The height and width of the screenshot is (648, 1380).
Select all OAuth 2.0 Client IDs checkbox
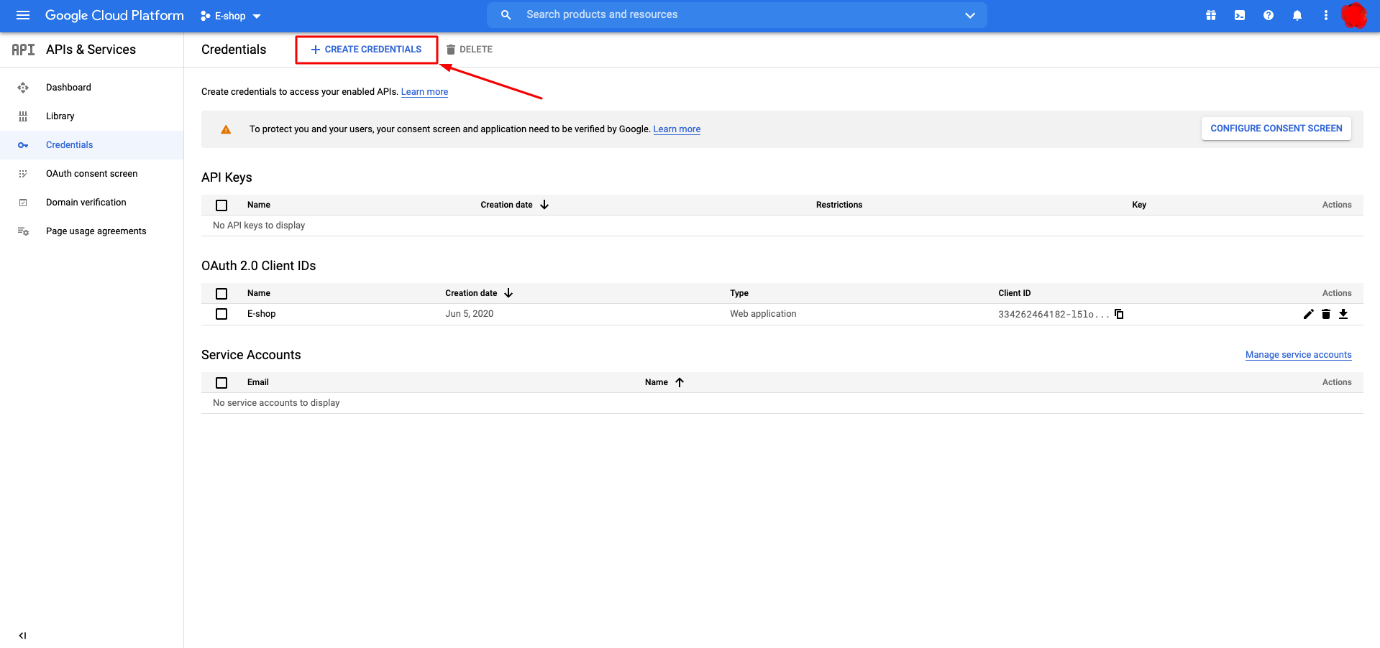pyautogui.click(x=221, y=294)
